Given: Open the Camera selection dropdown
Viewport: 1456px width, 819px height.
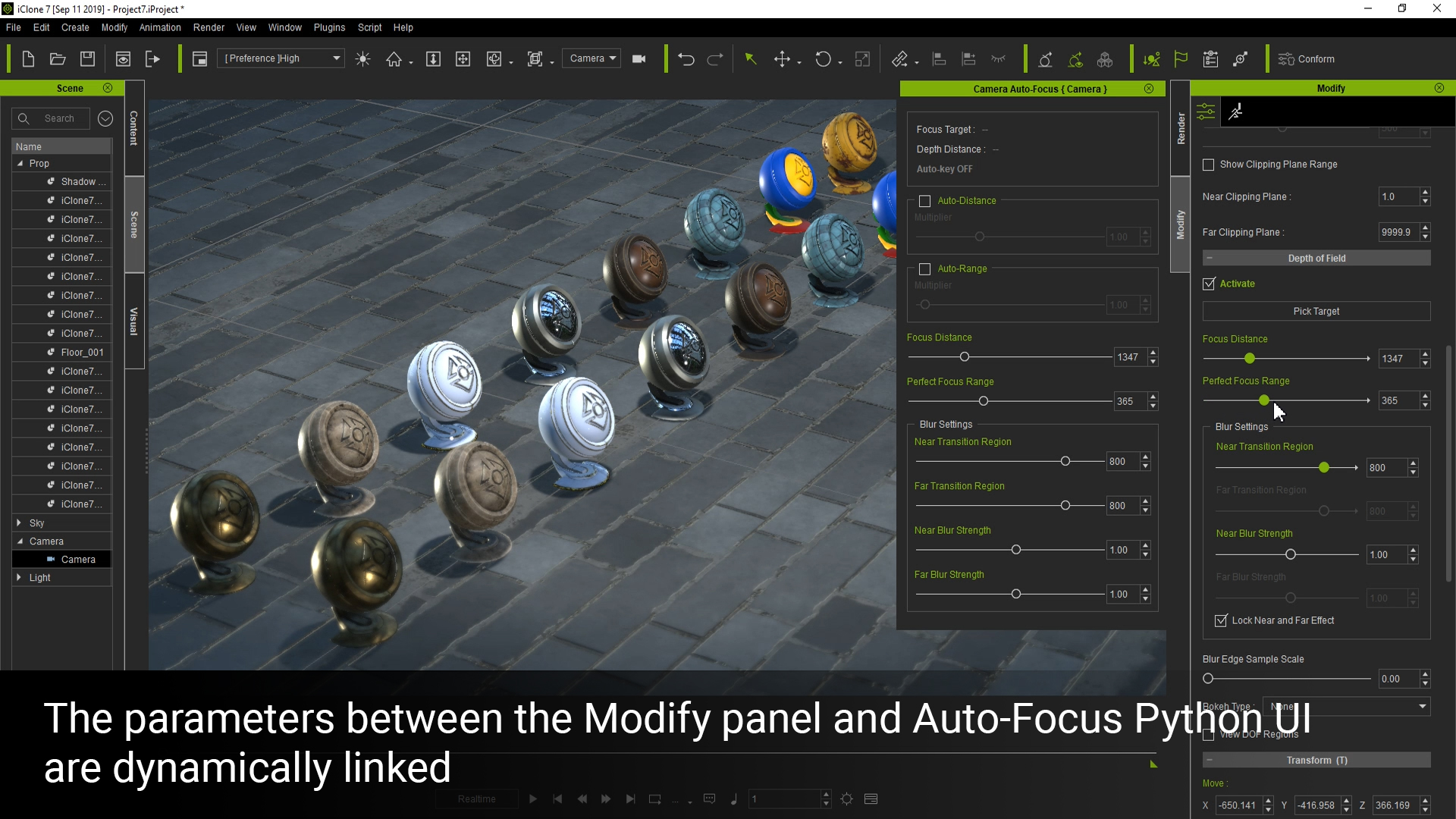Looking at the screenshot, I should coord(591,58).
